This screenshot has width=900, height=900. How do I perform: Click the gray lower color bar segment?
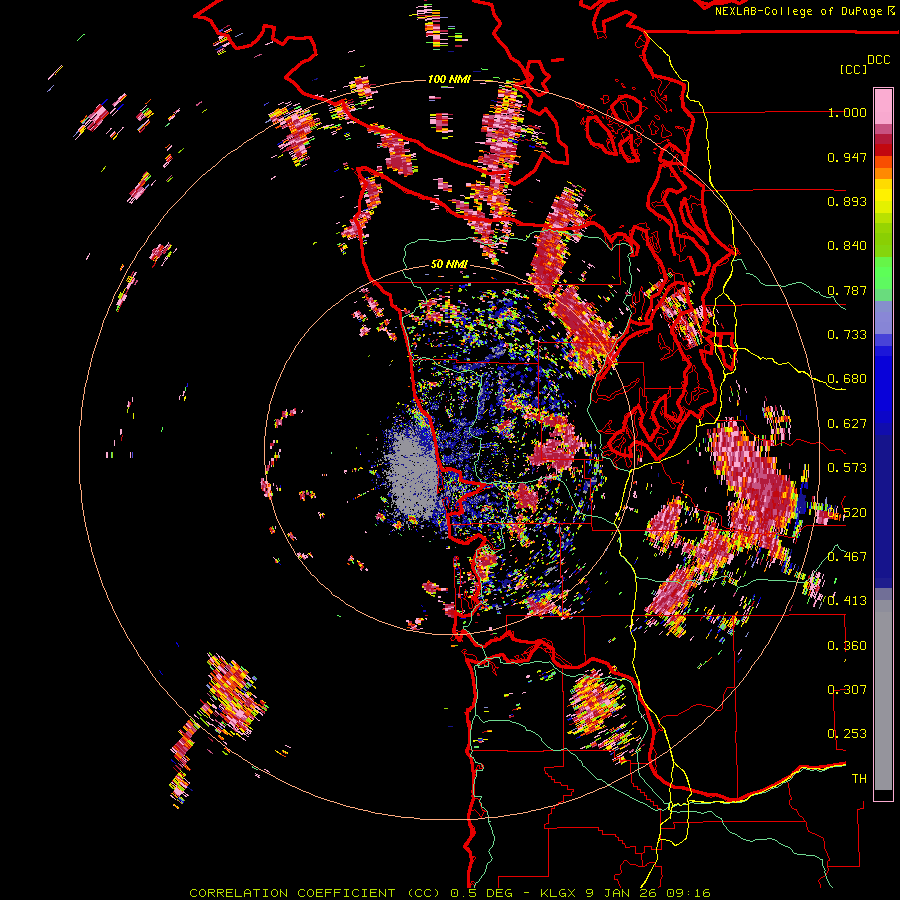(x=883, y=695)
